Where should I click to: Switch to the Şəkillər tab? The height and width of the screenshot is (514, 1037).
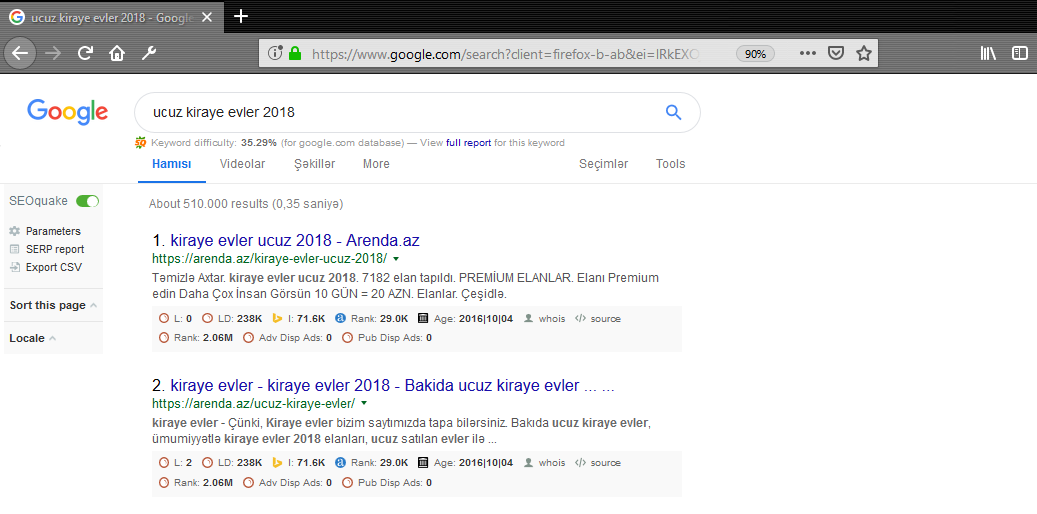coord(314,164)
